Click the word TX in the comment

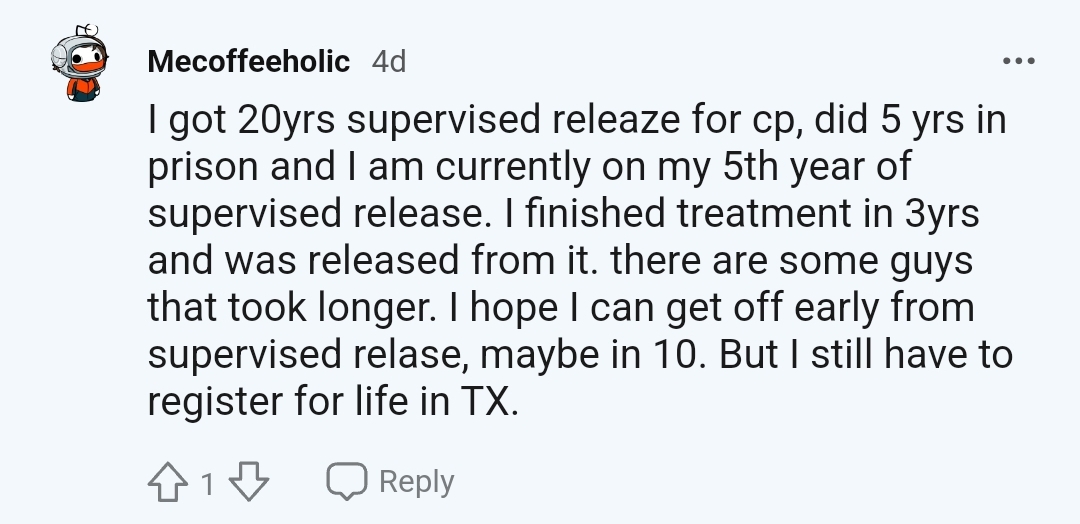coord(485,401)
